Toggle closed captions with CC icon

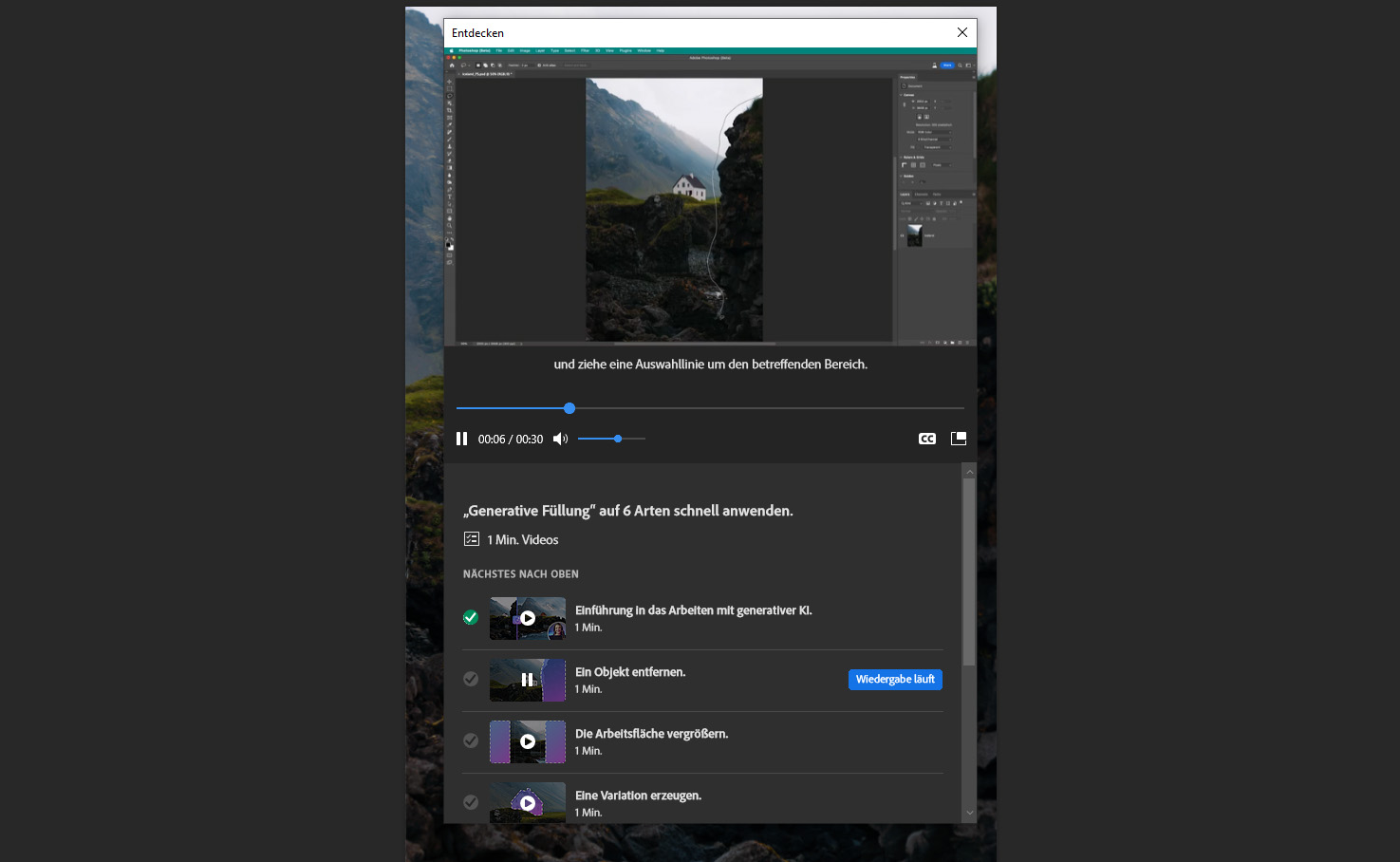(x=927, y=439)
